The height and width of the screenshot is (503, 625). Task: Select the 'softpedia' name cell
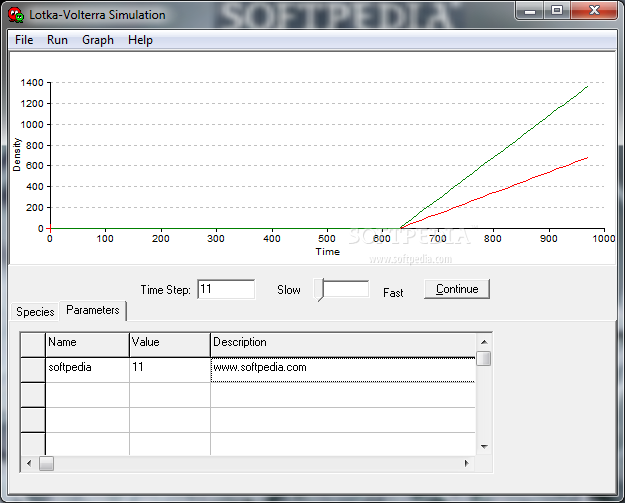(x=87, y=369)
